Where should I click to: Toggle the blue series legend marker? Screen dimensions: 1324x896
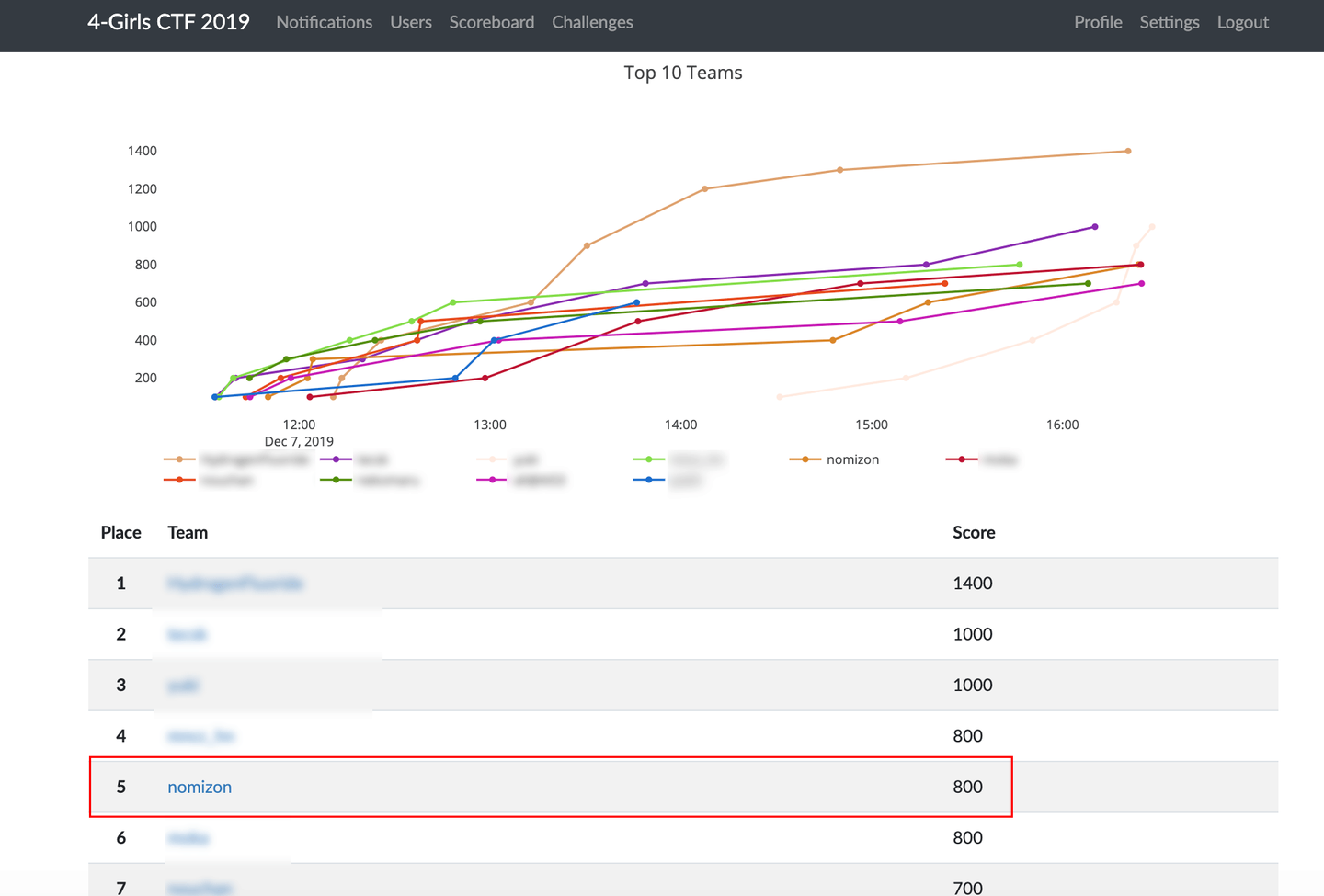(x=648, y=480)
